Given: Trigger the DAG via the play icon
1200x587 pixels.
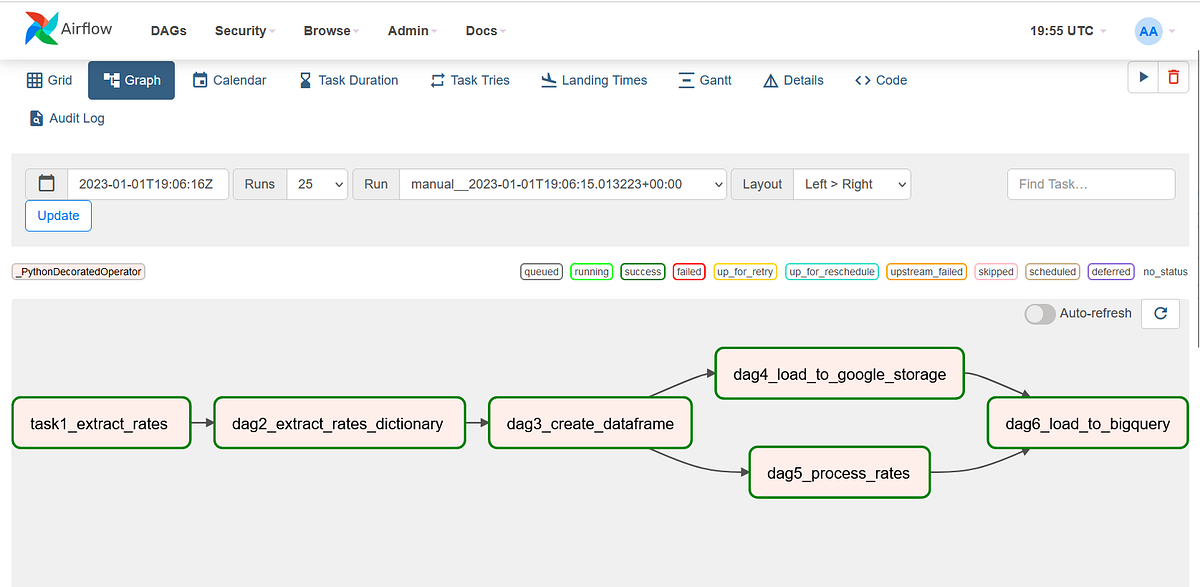Looking at the screenshot, I should [x=1143, y=76].
